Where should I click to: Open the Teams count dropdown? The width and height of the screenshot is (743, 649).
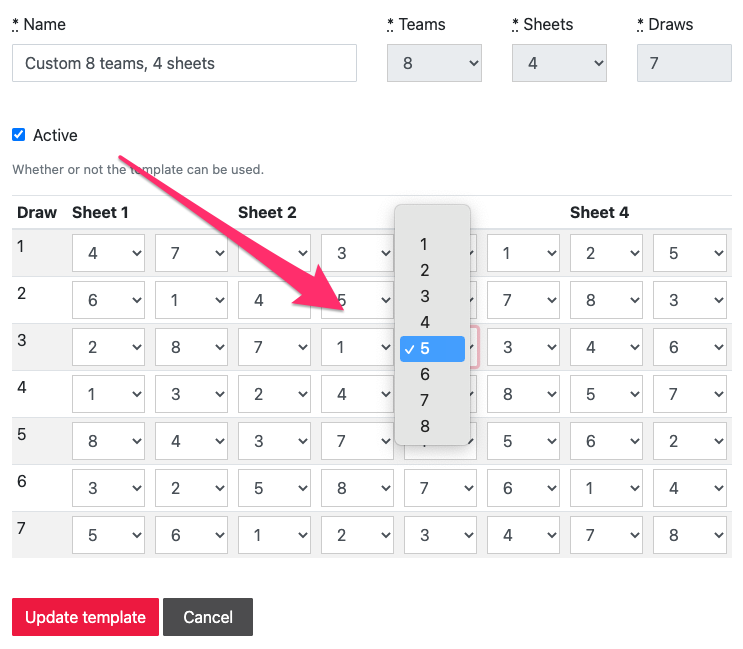[x=434, y=63]
